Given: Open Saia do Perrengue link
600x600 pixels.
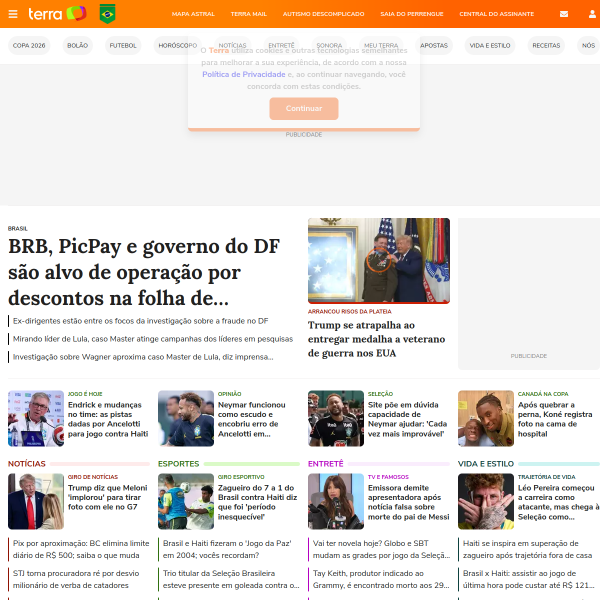Looking at the screenshot, I should (x=412, y=14).
